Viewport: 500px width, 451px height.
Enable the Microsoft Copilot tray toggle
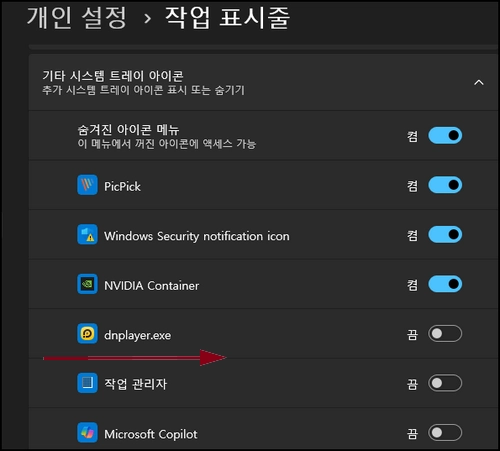pos(445,433)
